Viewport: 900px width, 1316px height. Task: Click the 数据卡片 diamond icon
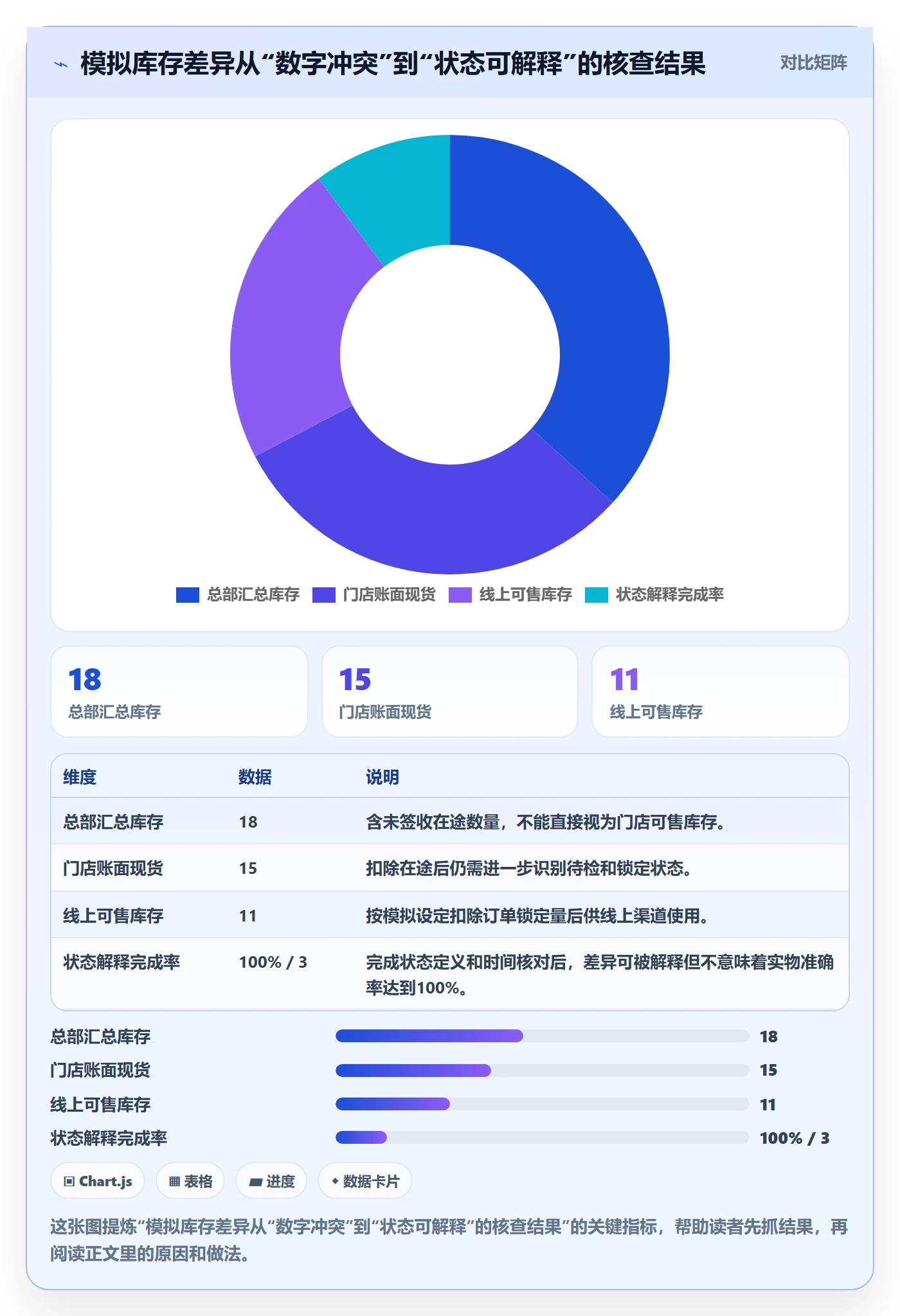335,1180
